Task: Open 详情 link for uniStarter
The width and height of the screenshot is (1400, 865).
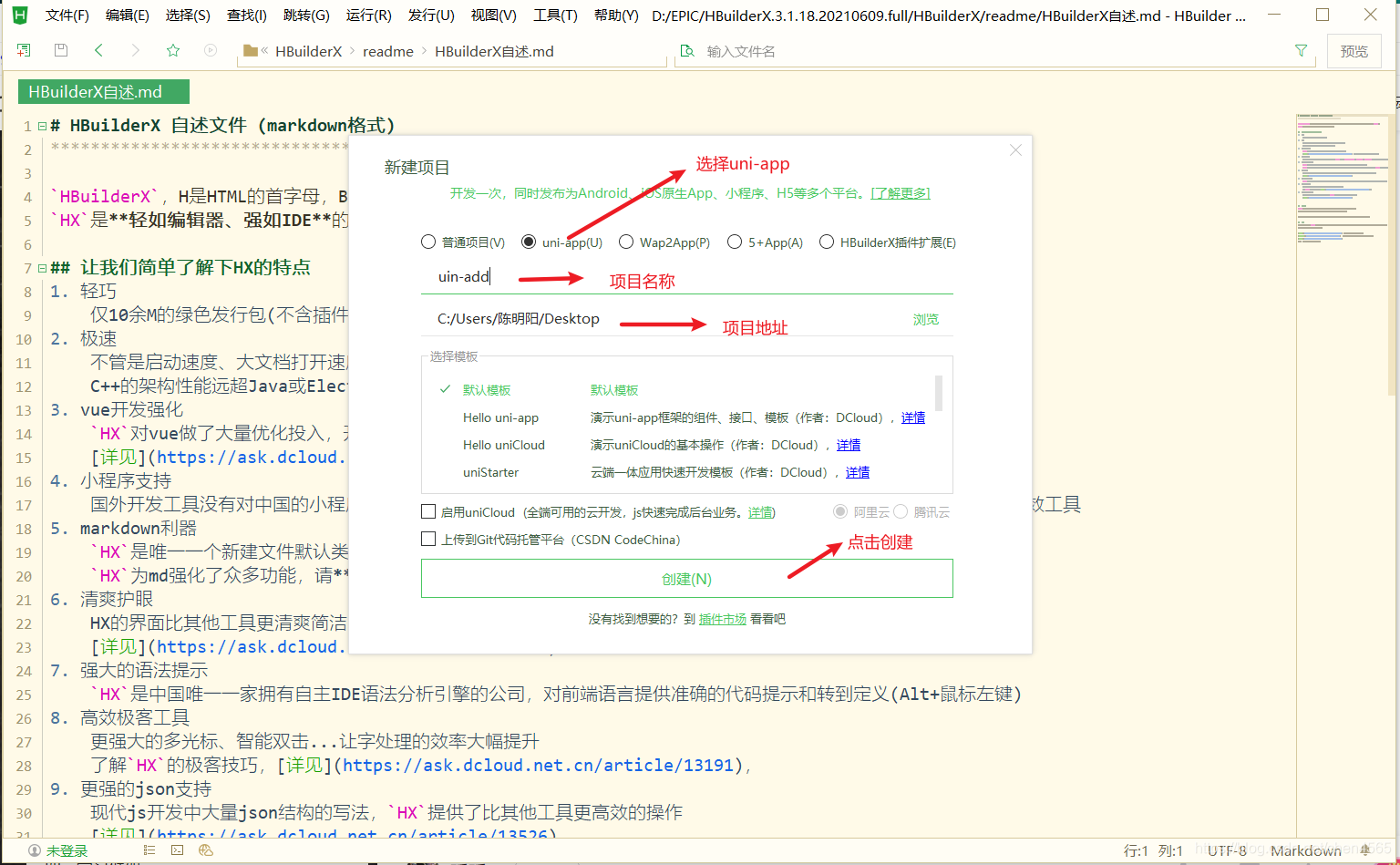Action: [858, 472]
